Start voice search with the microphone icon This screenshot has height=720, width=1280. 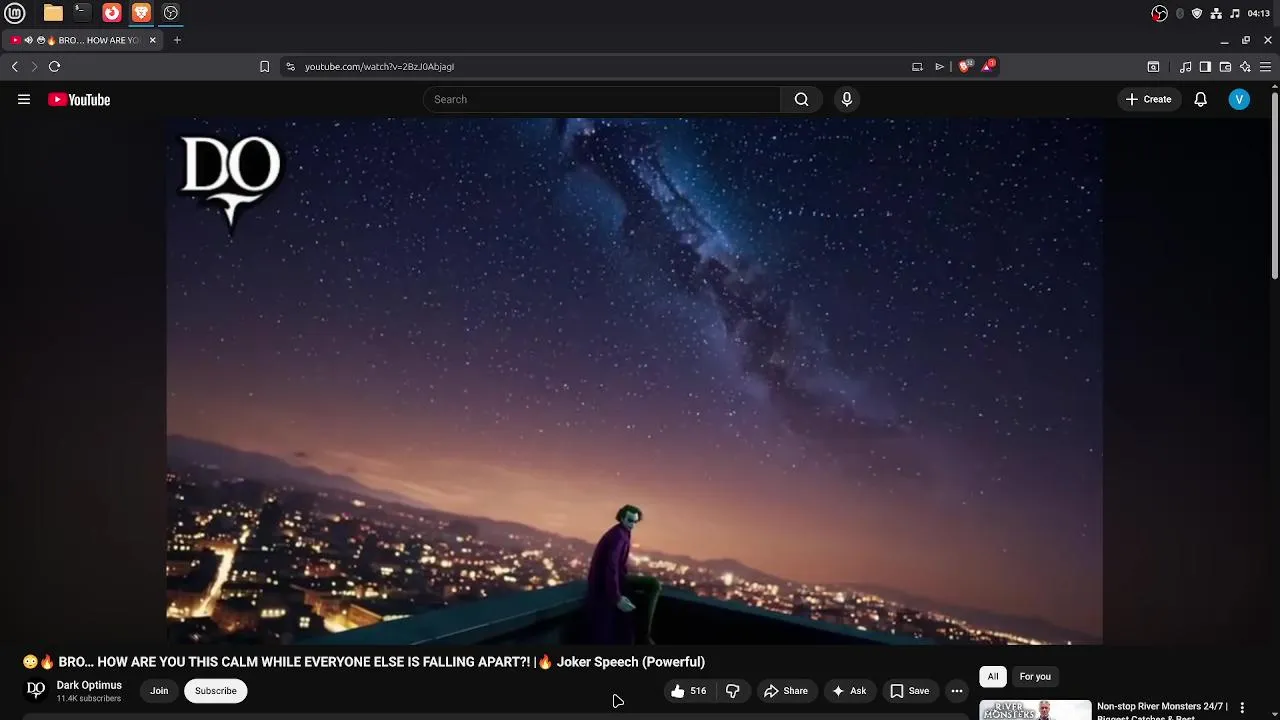pyautogui.click(x=847, y=99)
